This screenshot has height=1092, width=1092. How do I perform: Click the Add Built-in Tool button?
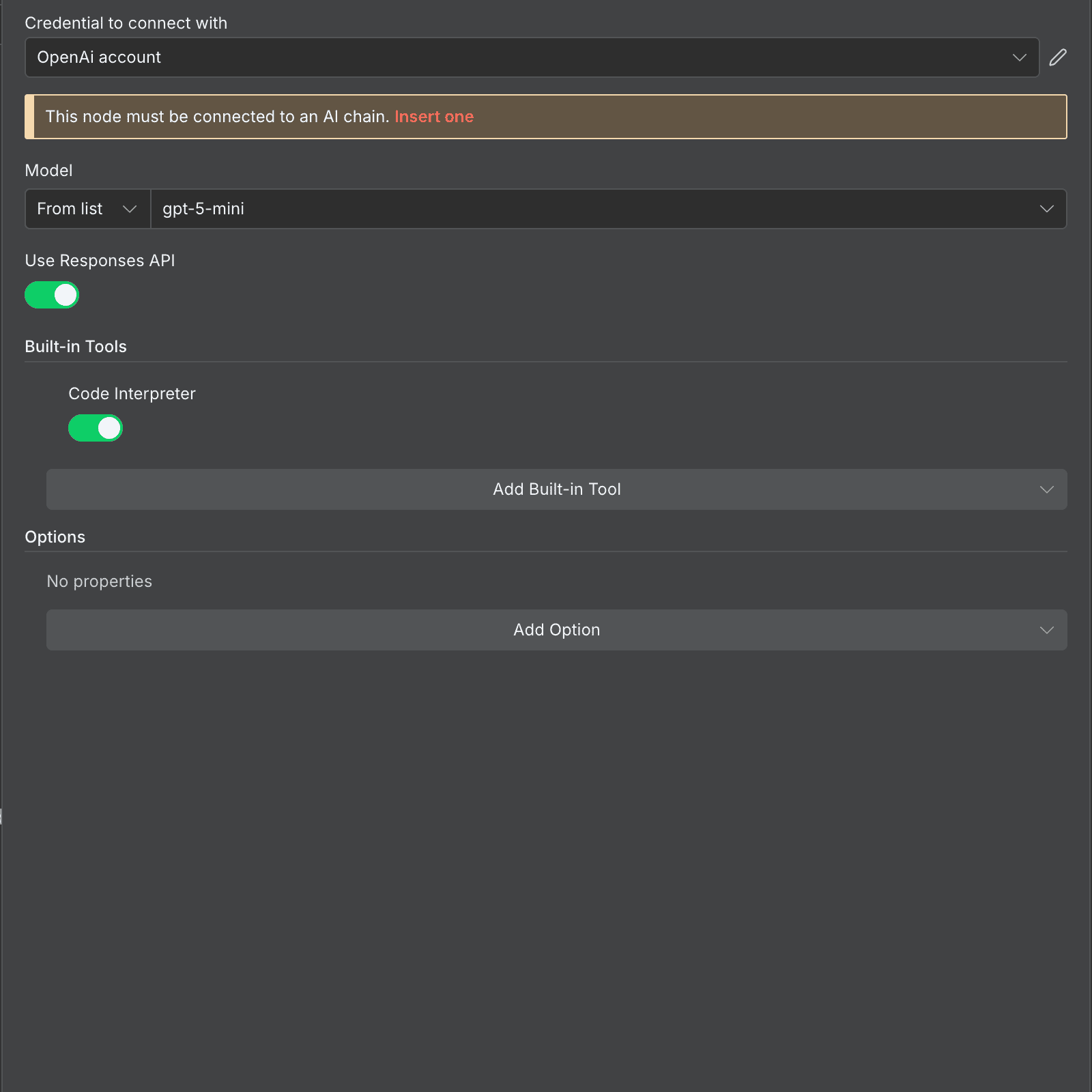click(x=556, y=489)
